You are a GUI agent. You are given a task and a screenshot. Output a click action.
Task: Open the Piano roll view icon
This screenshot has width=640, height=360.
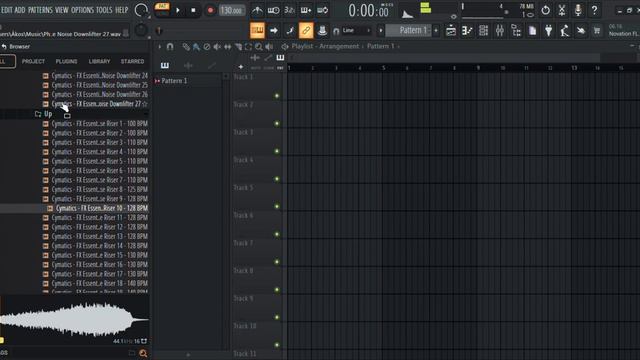click(x=467, y=31)
